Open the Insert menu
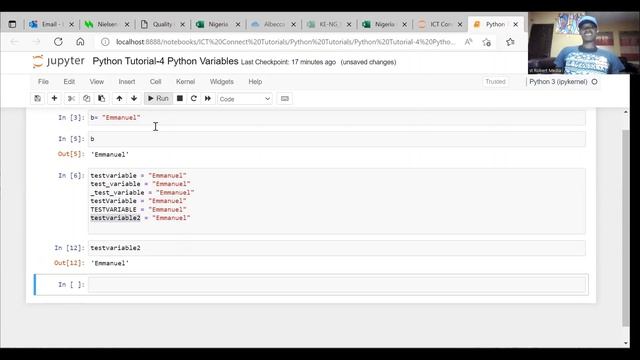This screenshot has height=360, width=640. tap(127, 82)
